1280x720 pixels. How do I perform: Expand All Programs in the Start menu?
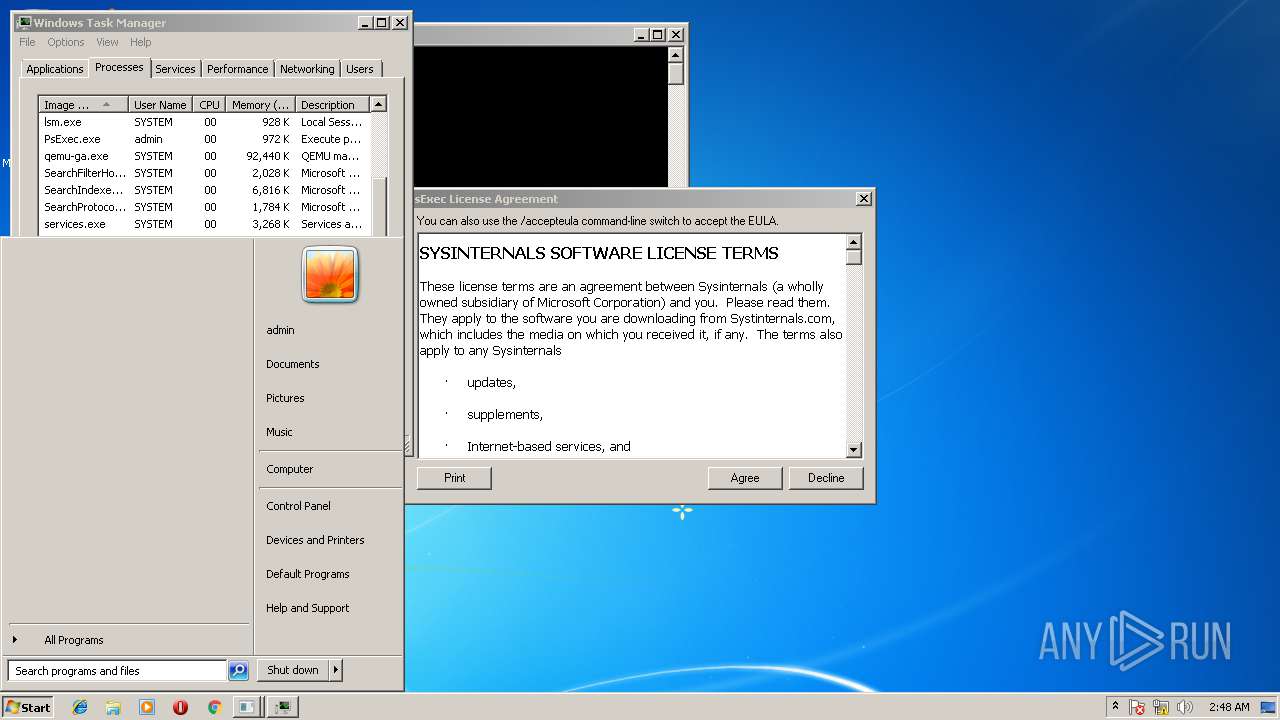73,640
